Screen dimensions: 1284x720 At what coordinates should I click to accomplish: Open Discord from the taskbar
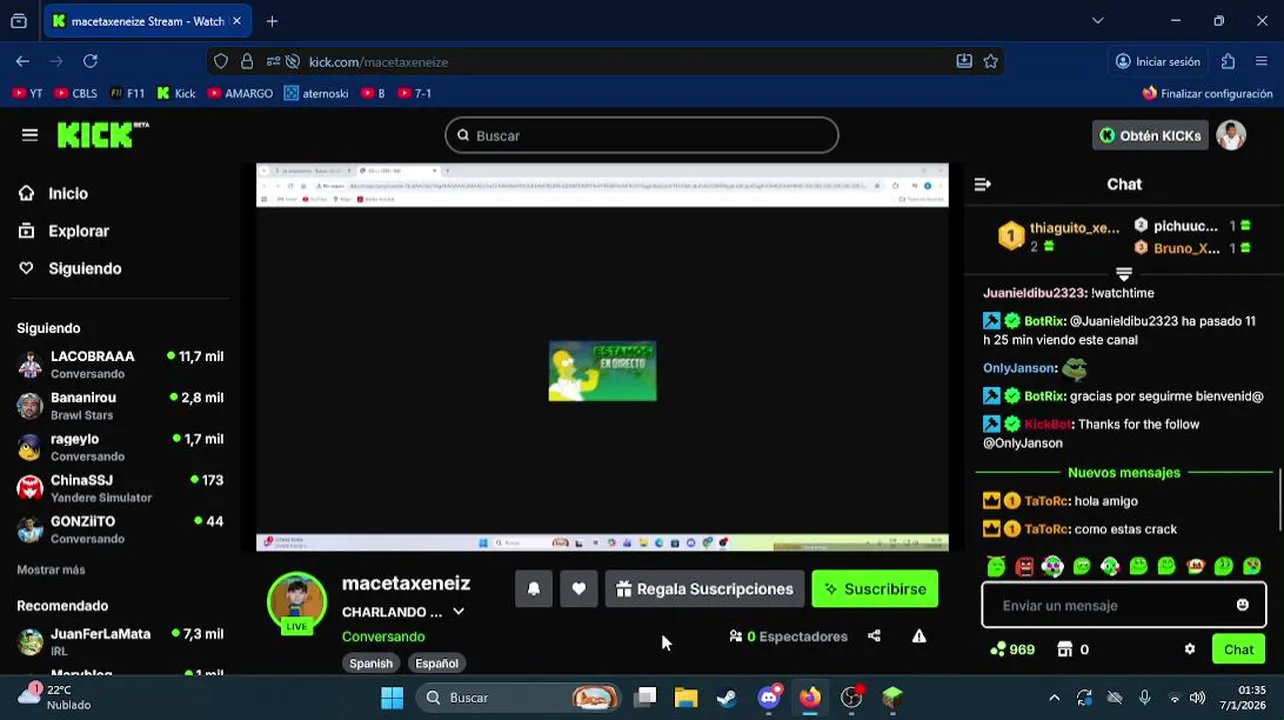(769, 697)
